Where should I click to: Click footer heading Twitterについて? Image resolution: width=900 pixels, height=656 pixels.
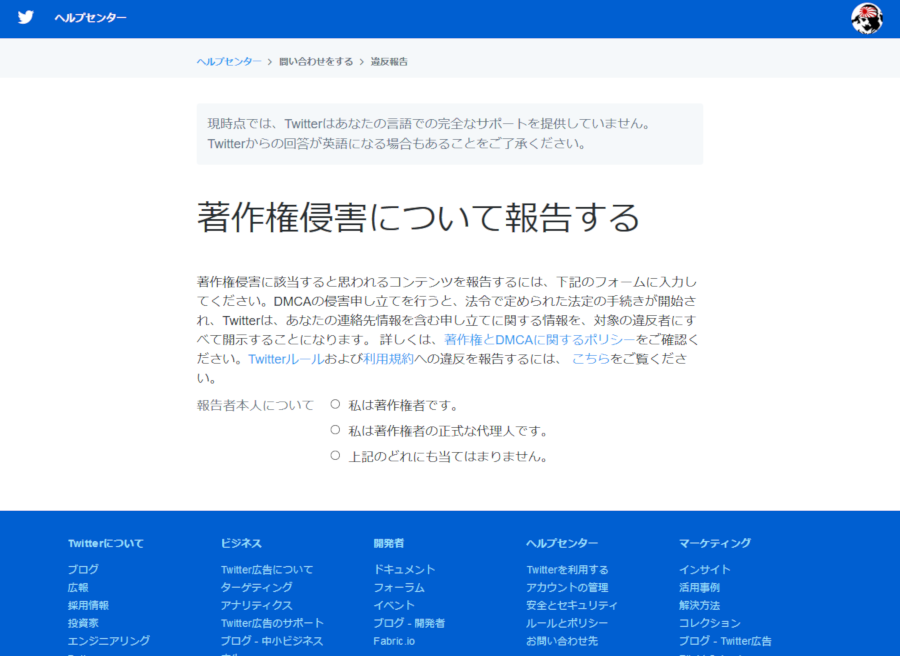click(106, 544)
